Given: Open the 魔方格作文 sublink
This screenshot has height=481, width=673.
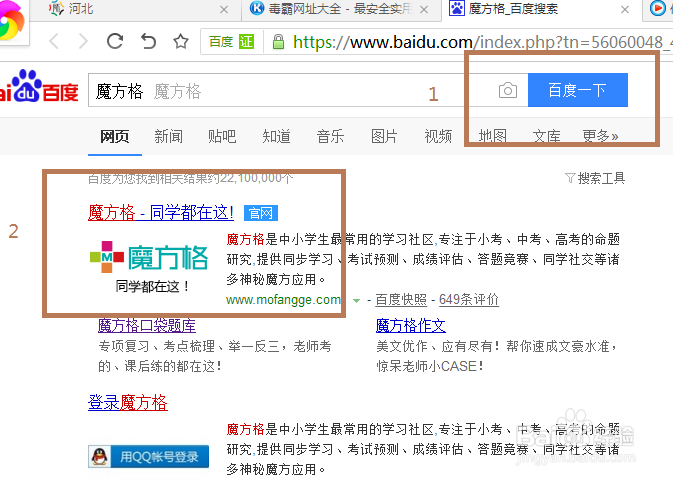Looking at the screenshot, I should (411, 326).
